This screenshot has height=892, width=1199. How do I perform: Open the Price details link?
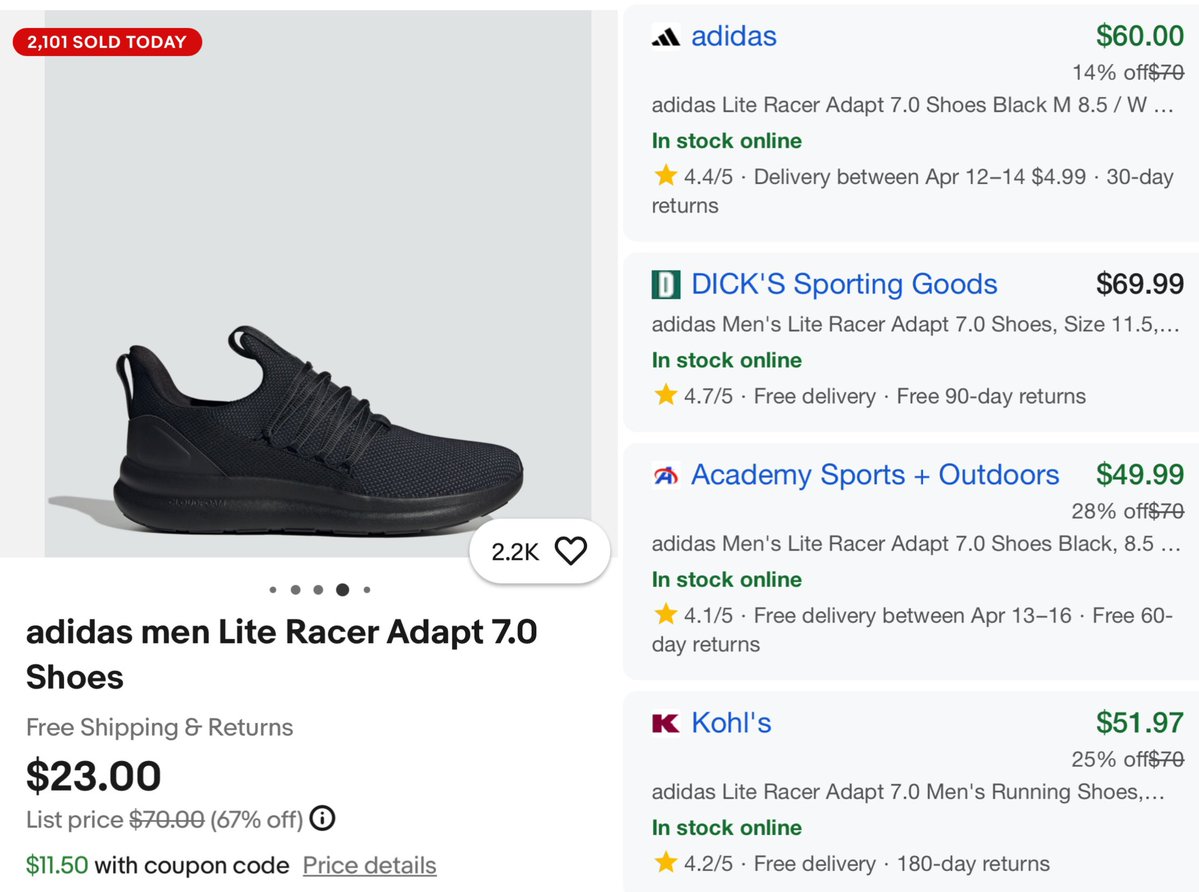tap(369, 865)
